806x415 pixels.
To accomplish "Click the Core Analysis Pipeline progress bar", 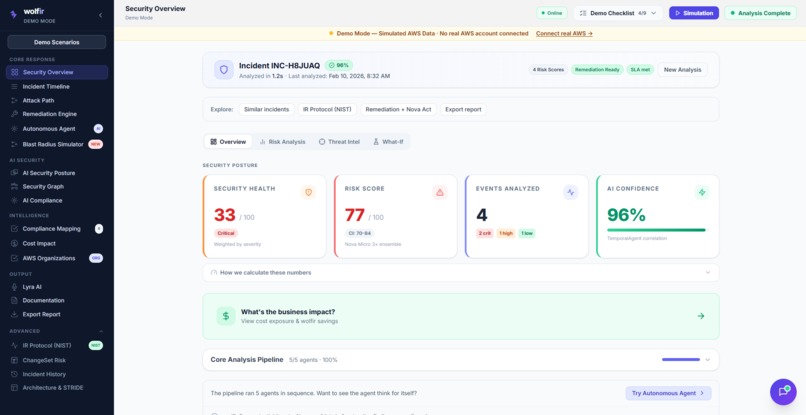I will (681, 359).
